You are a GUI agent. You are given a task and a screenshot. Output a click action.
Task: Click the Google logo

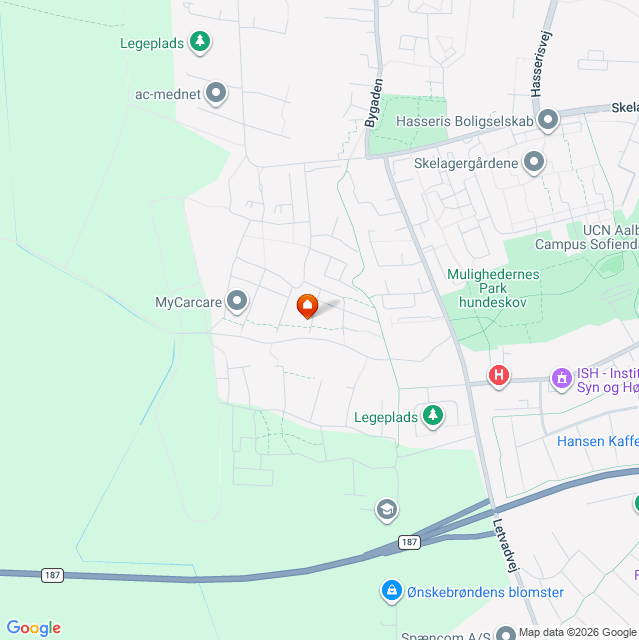pos(34,628)
